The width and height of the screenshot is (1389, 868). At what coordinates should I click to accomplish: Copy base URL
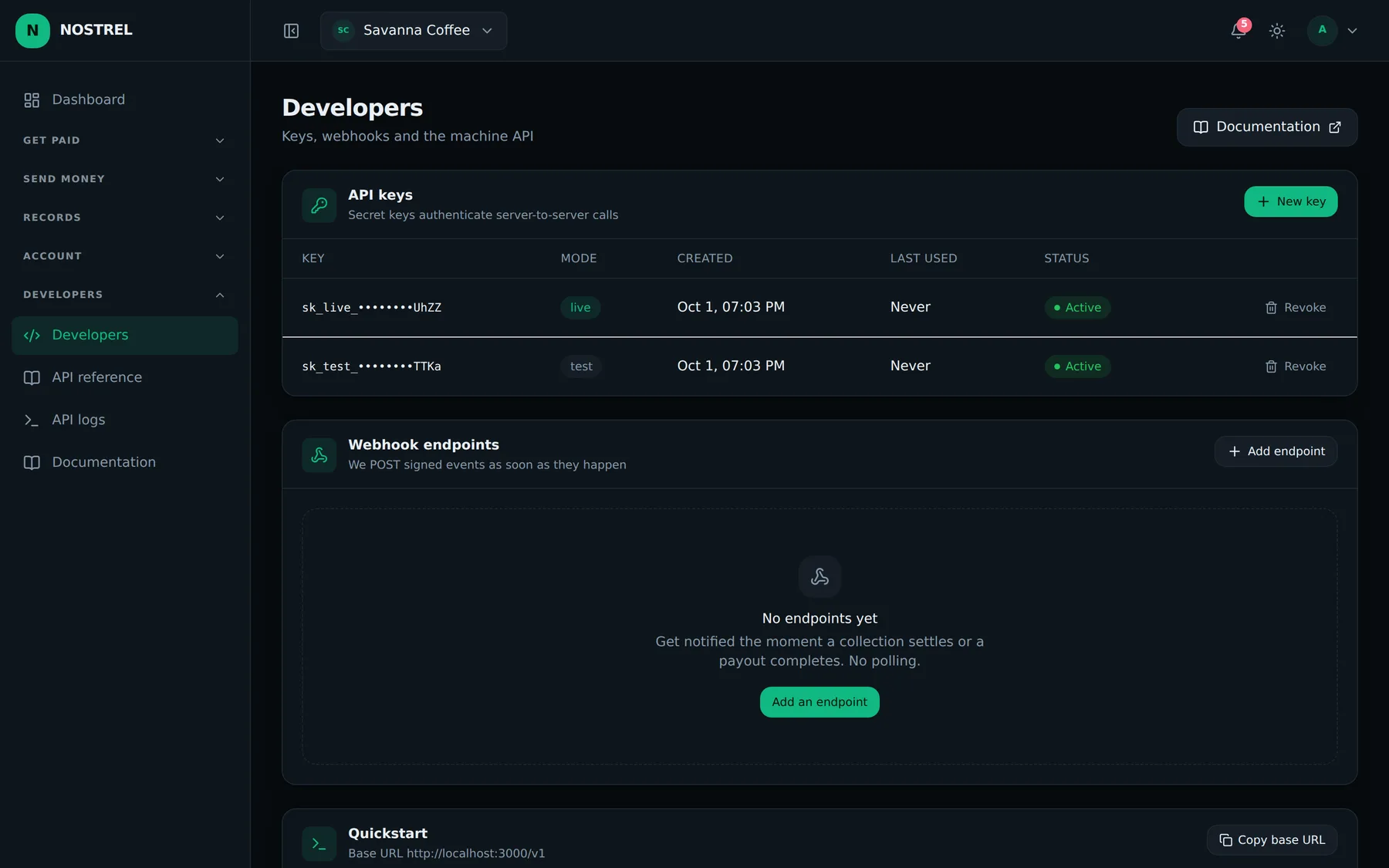1272,840
